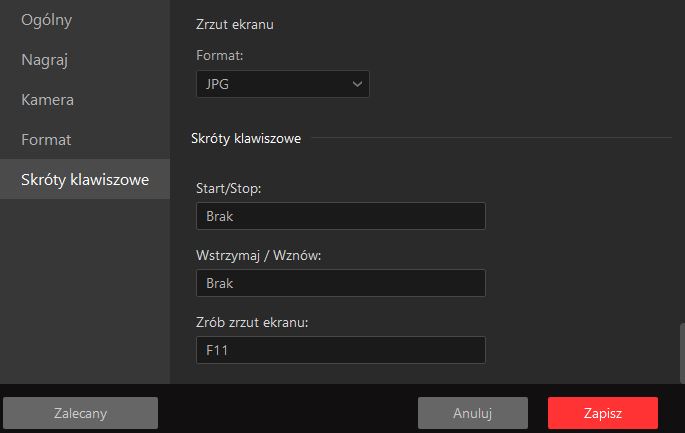Click the chevron arrow of the Format combo box
This screenshot has width=685, height=433.
(357, 84)
